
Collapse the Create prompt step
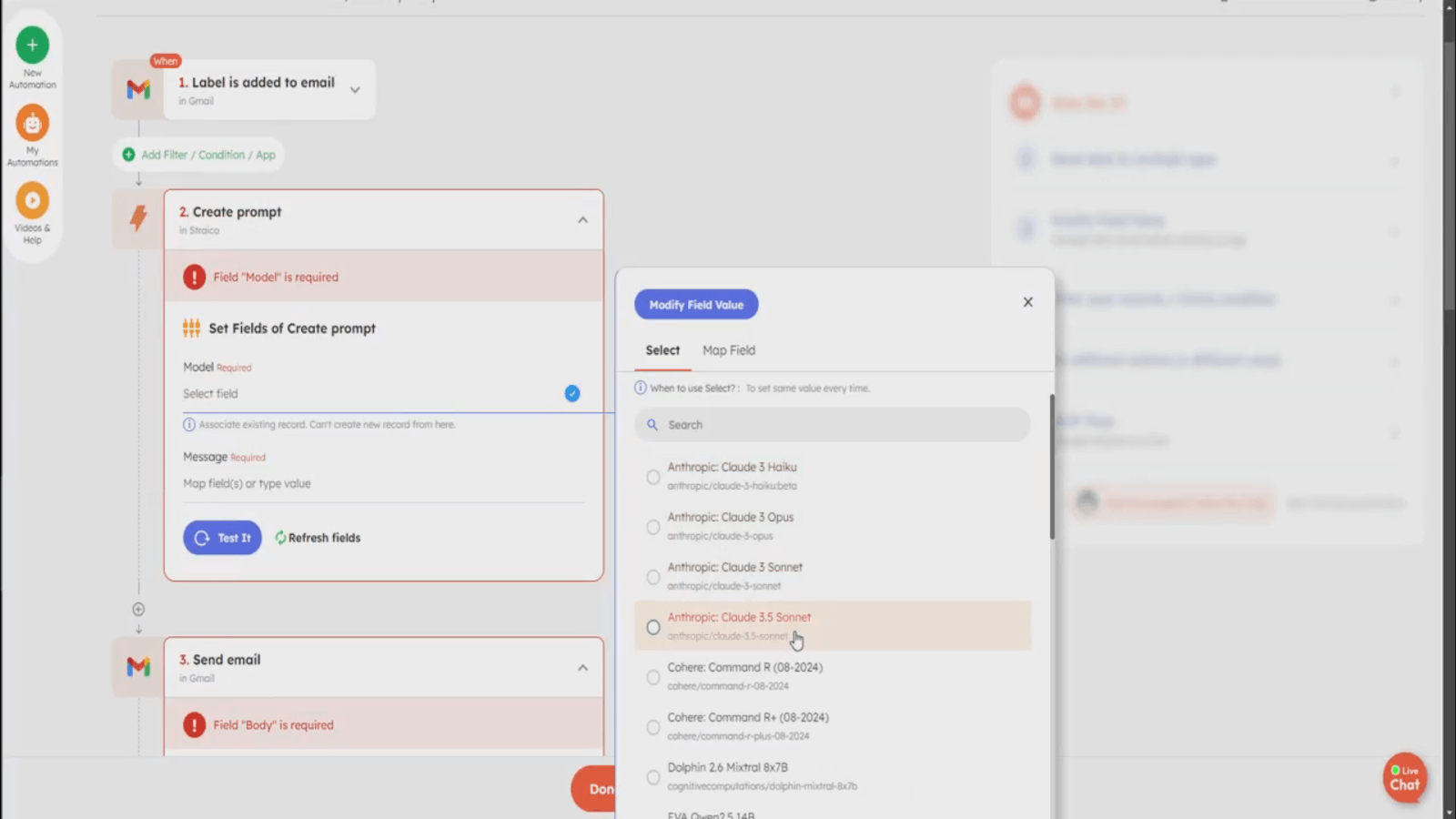[582, 220]
